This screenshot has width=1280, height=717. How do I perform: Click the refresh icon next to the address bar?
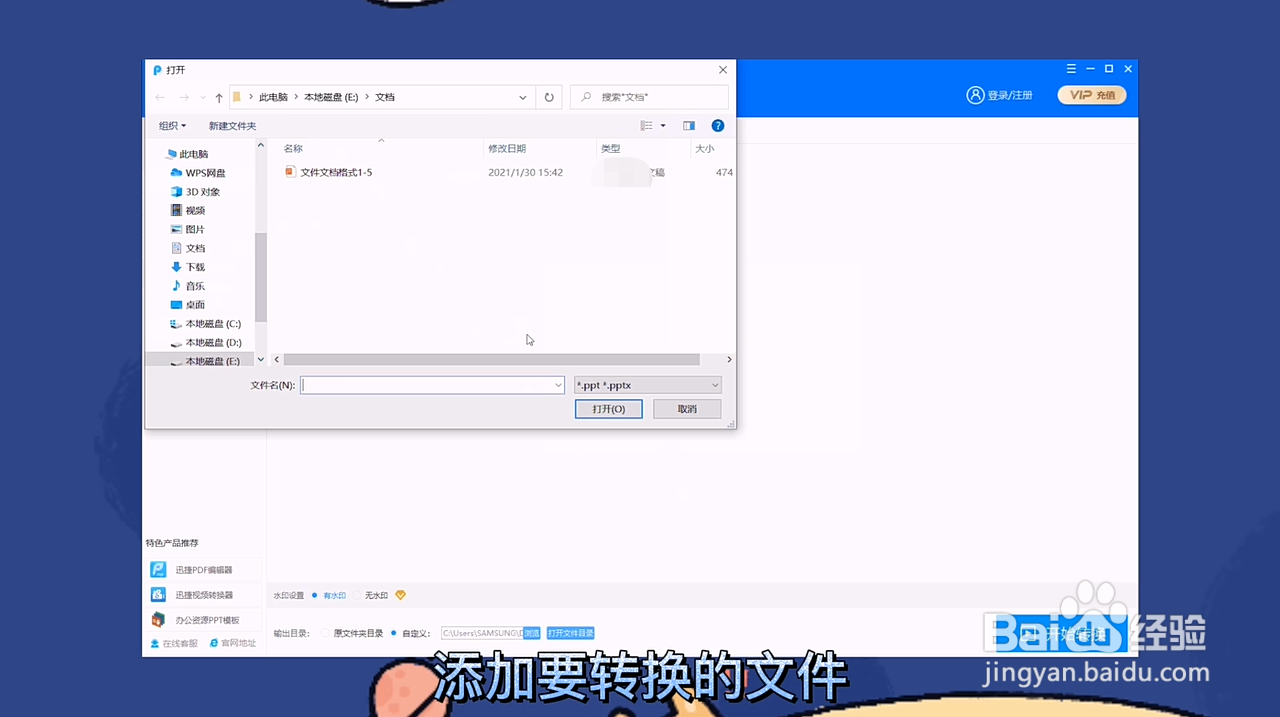pyautogui.click(x=549, y=97)
